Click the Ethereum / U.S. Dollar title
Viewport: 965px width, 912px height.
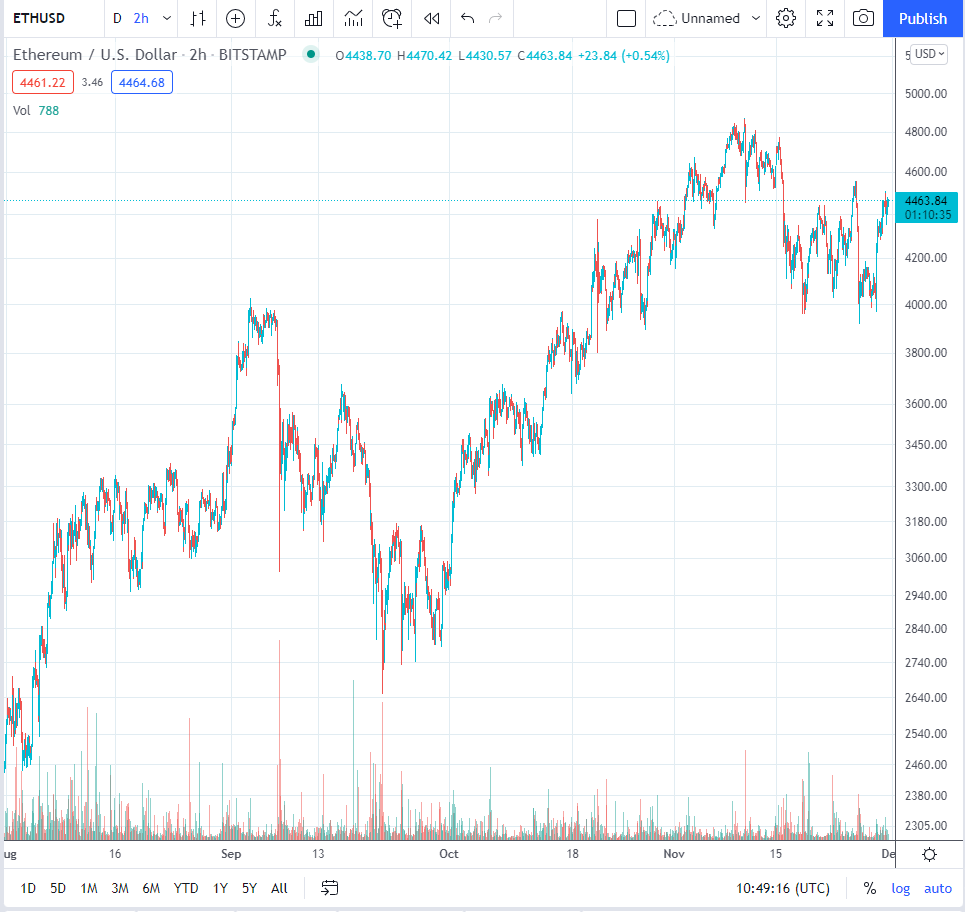tap(95, 55)
